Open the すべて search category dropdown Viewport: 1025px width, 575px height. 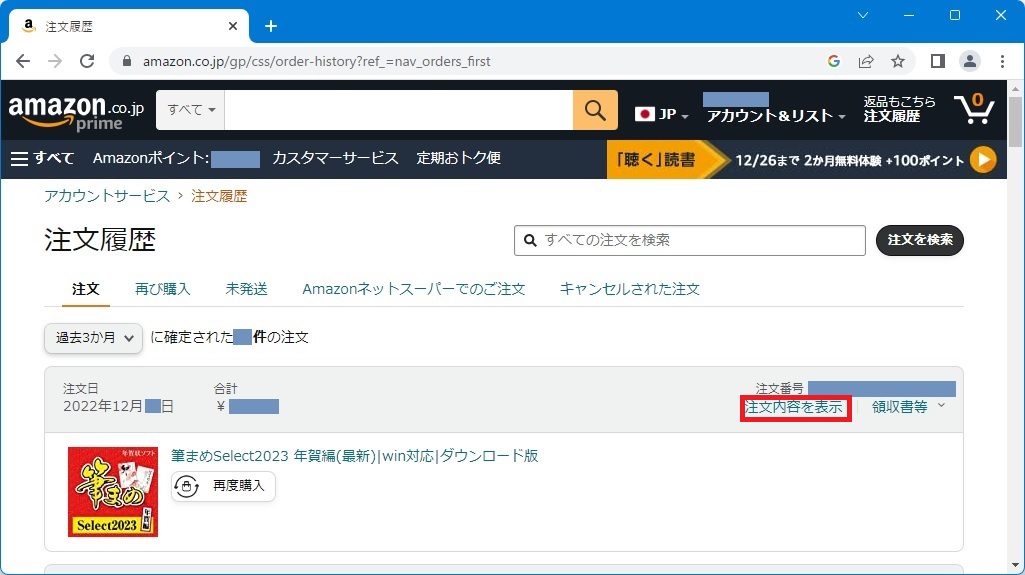191,110
